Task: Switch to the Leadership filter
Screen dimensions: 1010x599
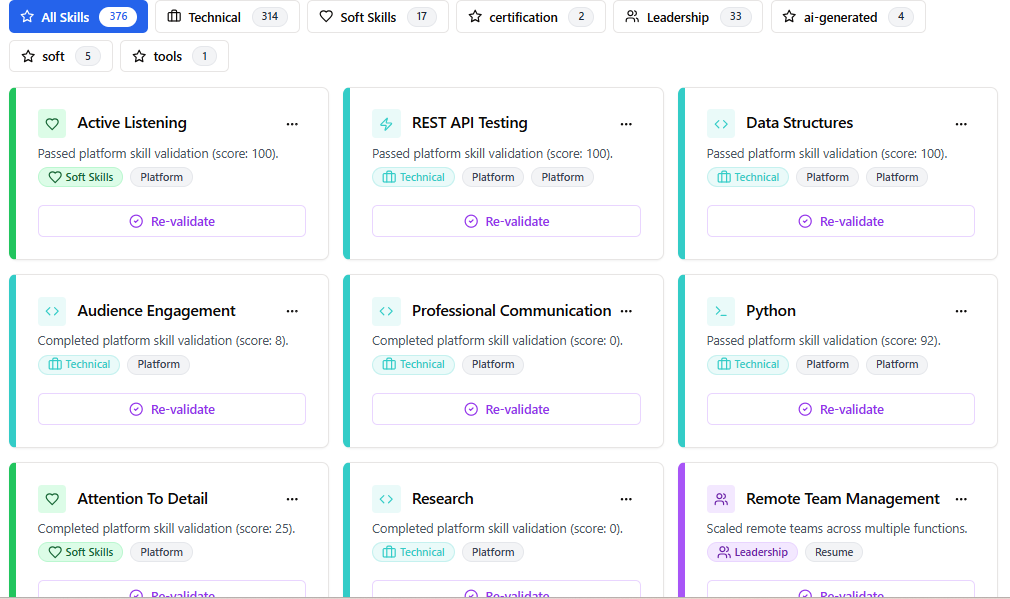Action: [687, 17]
